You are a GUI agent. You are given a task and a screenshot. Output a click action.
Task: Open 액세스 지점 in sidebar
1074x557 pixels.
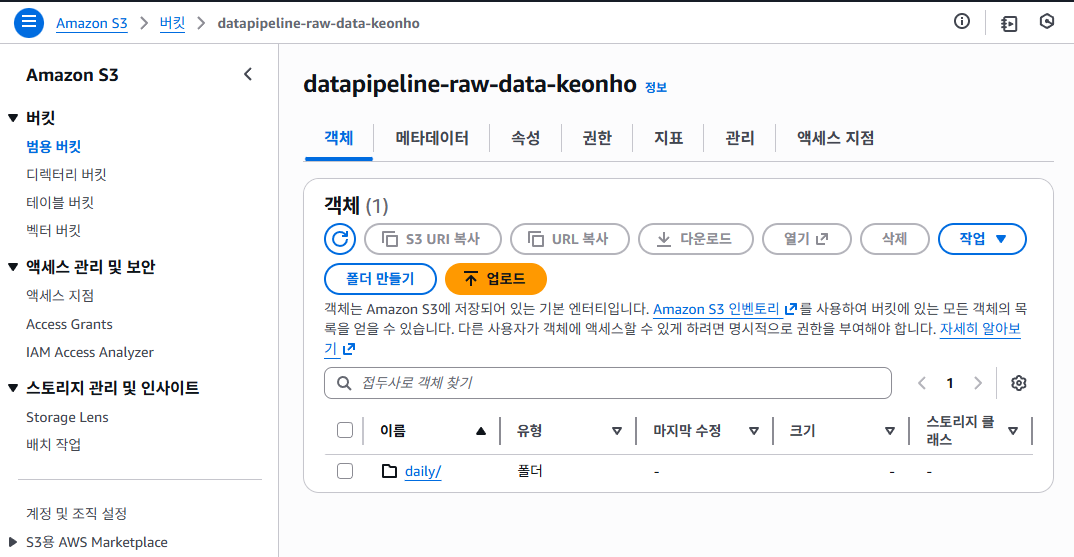[x=60, y=295]
